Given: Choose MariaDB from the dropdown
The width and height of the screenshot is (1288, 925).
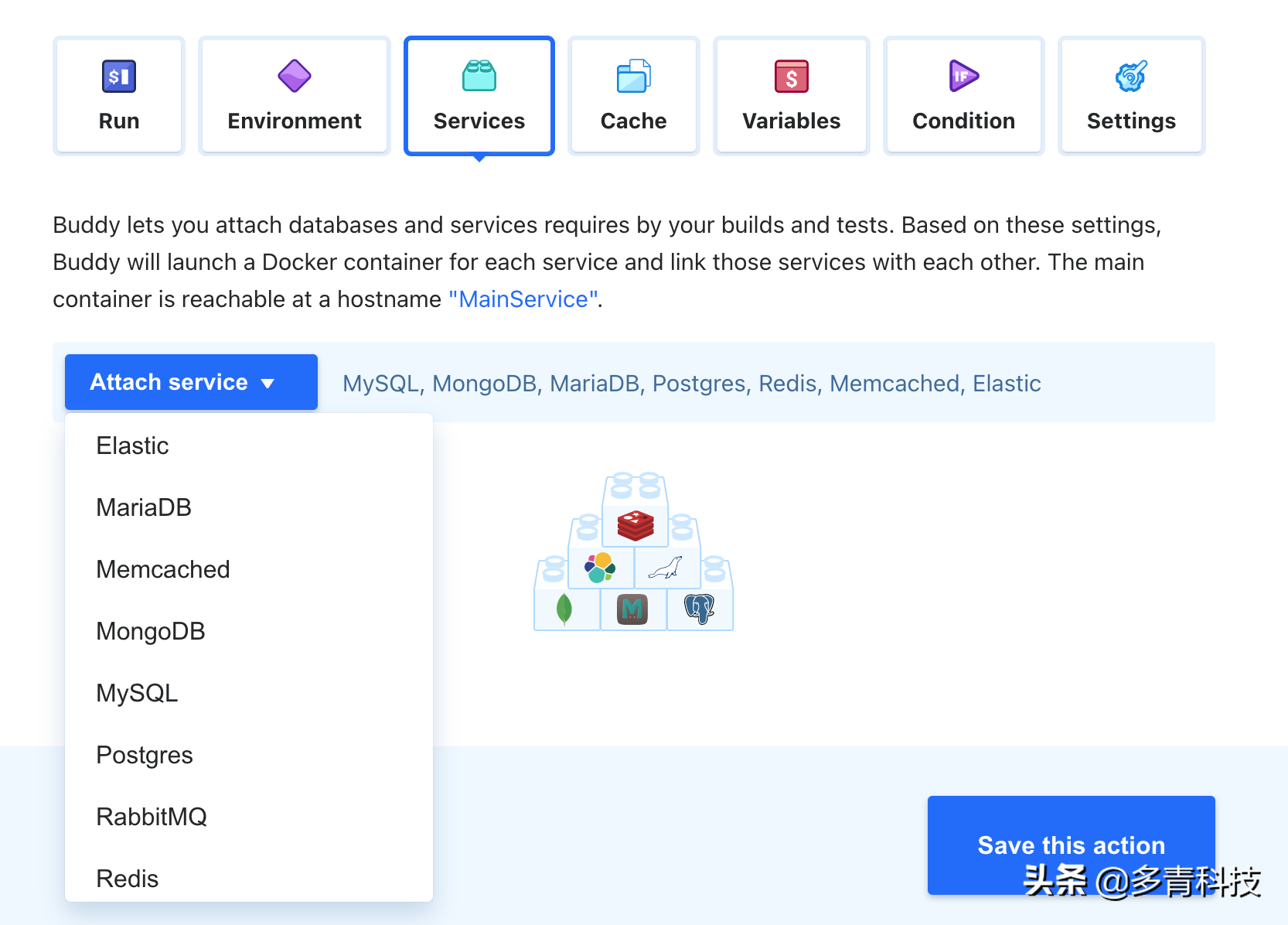Looking at the screenshot, I should tap(249, 507).
